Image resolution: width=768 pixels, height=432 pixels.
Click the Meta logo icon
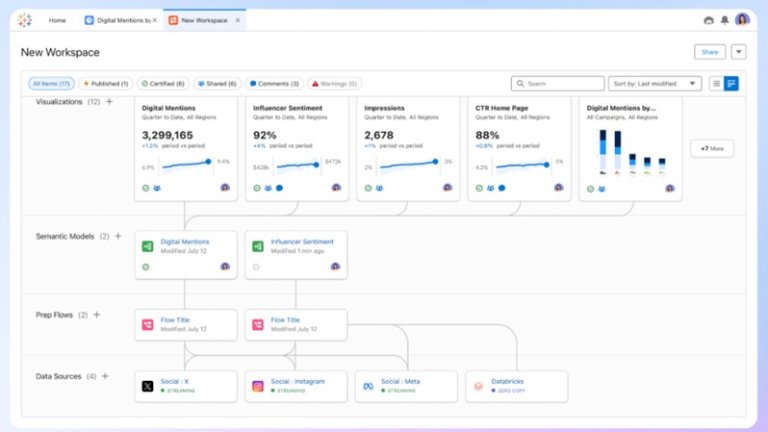(368, 386)
